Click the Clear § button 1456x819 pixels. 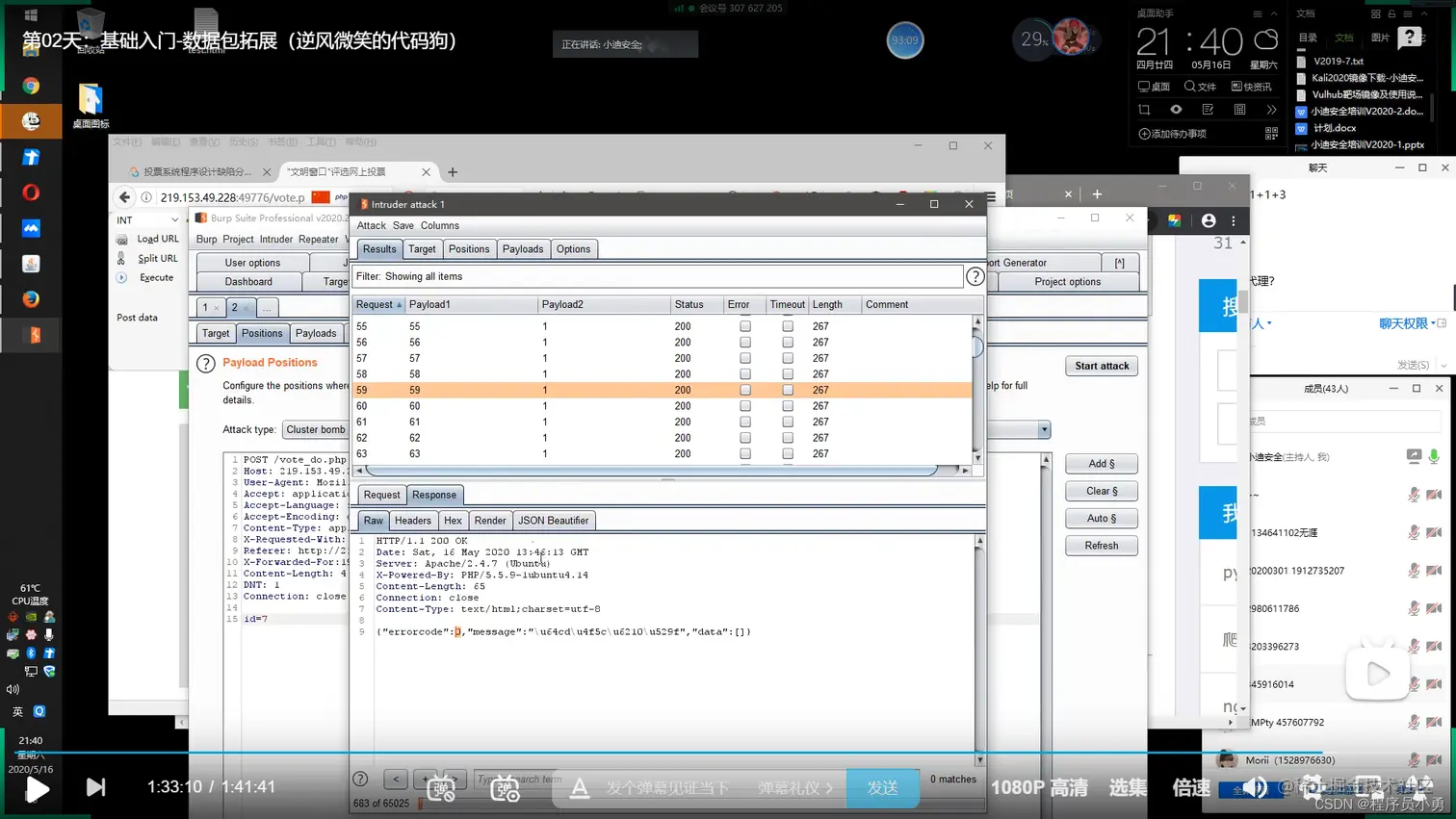coord(1102,491)
